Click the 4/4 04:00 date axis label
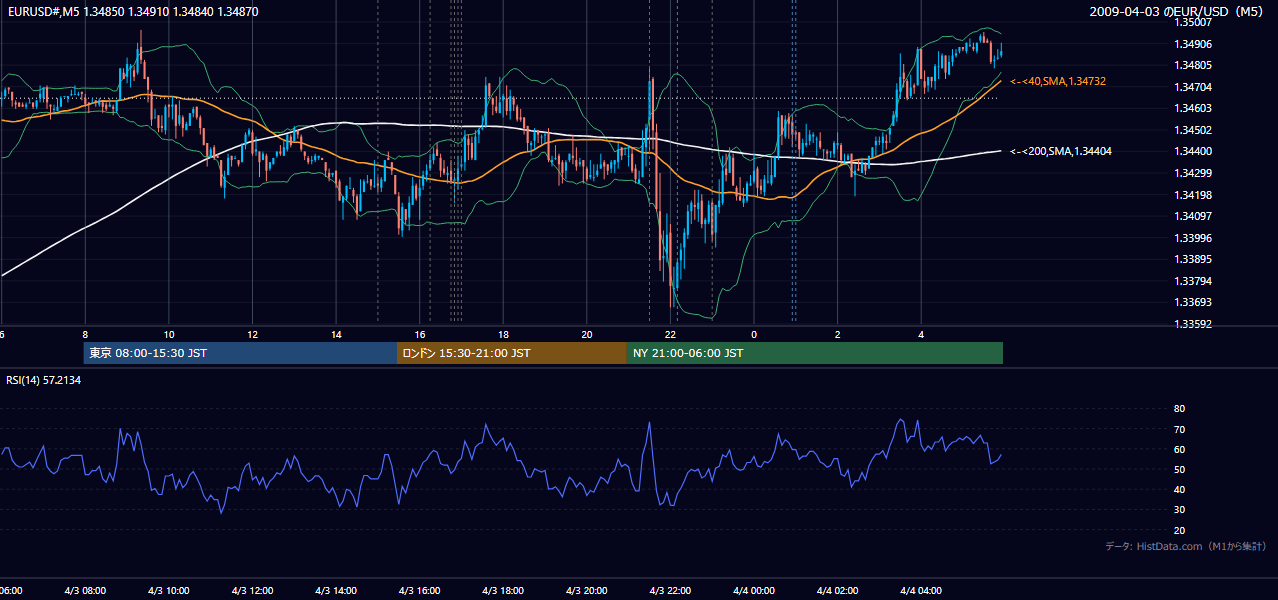Image resolution: width=1278 pixels, height=600 pixels. point(921,591)
